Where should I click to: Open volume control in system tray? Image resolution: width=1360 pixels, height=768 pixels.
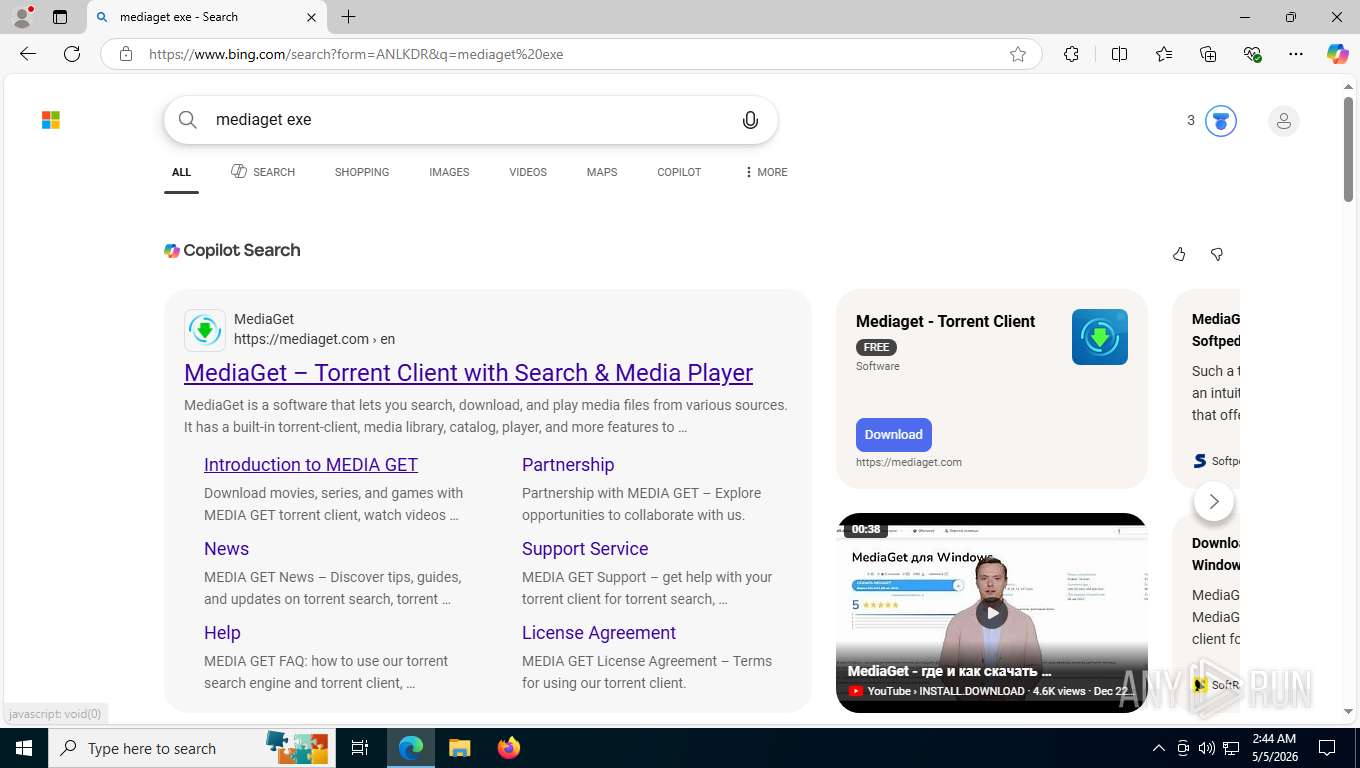point(1207,748)
